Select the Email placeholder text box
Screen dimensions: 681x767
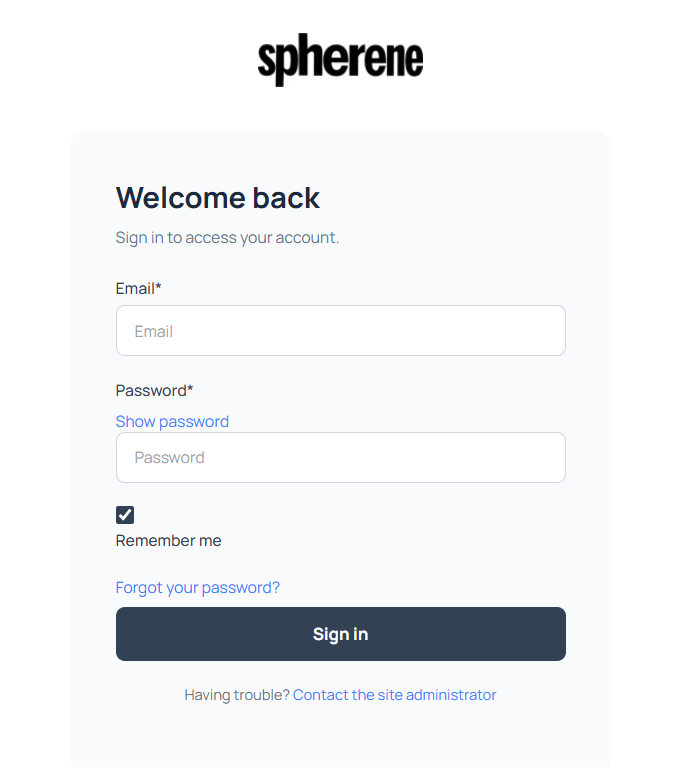point(340,331)
